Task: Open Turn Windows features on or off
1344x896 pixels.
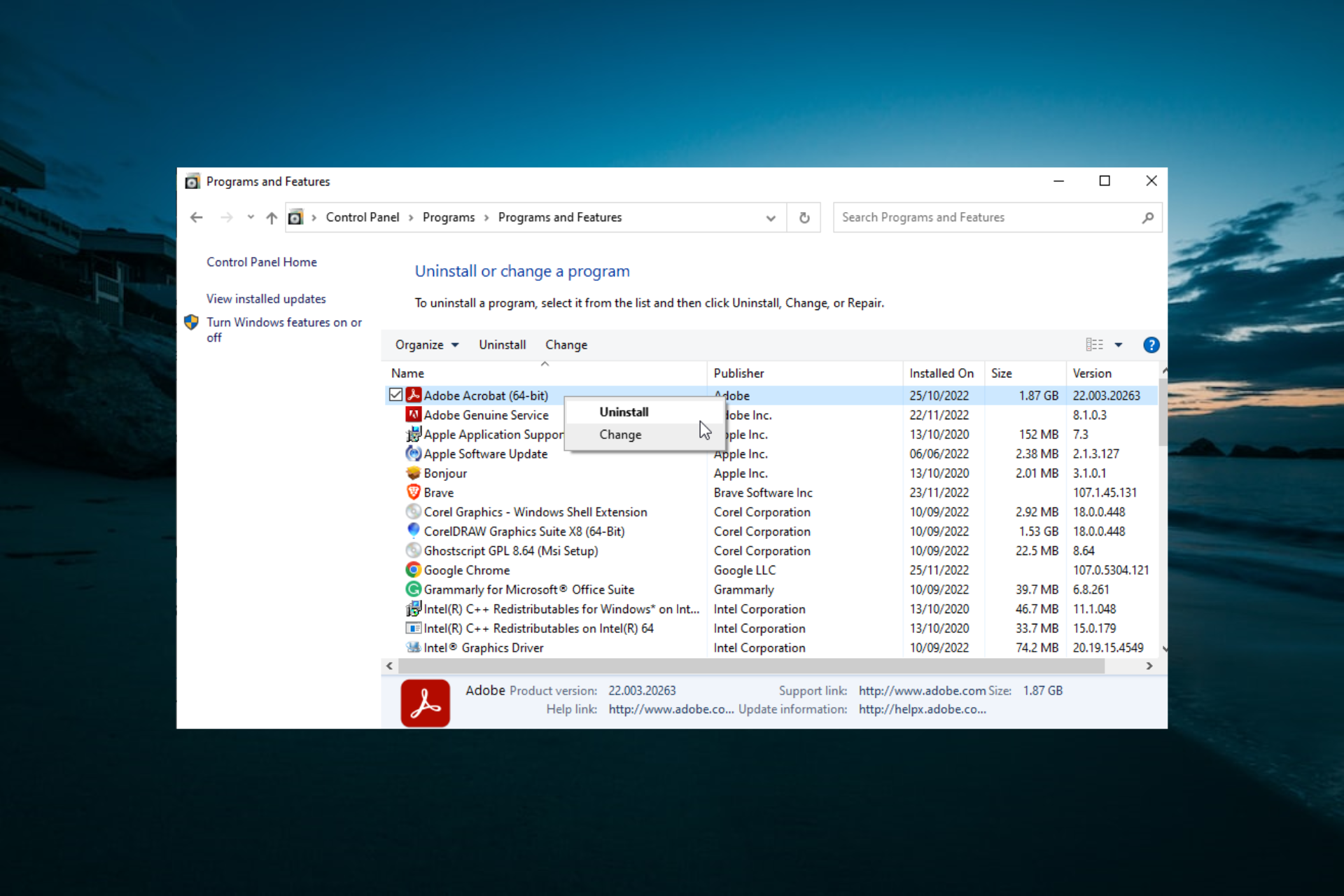Action: [284, 330]
